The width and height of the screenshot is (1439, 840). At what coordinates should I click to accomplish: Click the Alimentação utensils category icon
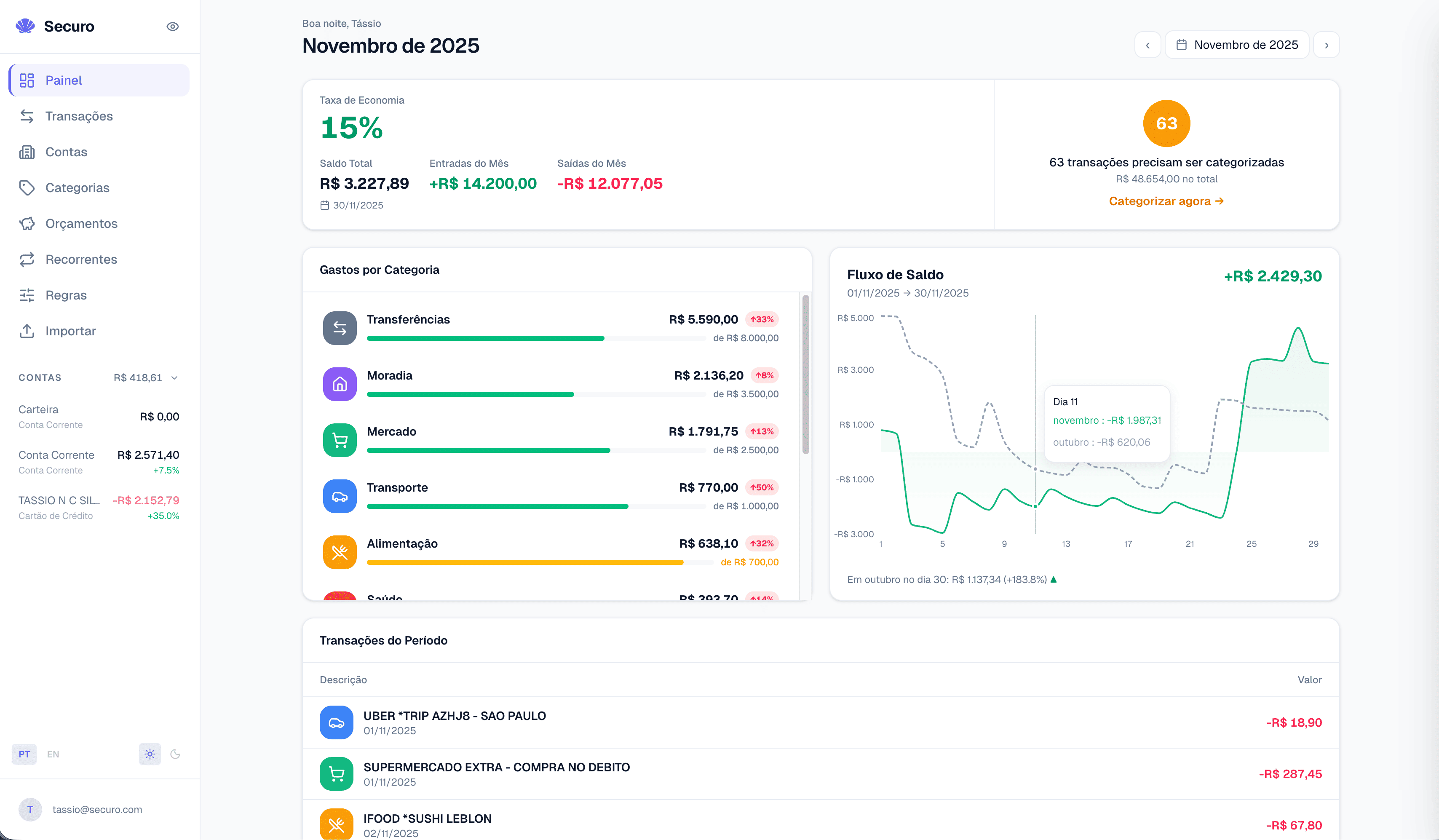pos(340,551)
